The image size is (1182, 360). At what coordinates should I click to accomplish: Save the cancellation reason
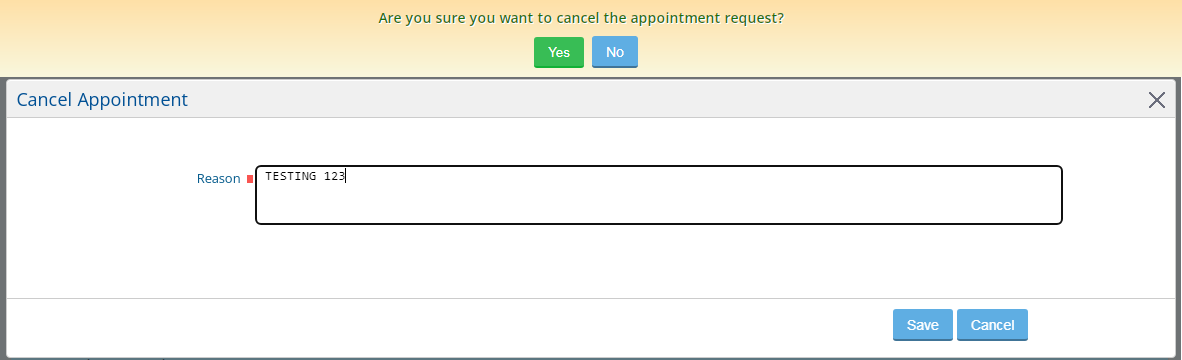923,325
